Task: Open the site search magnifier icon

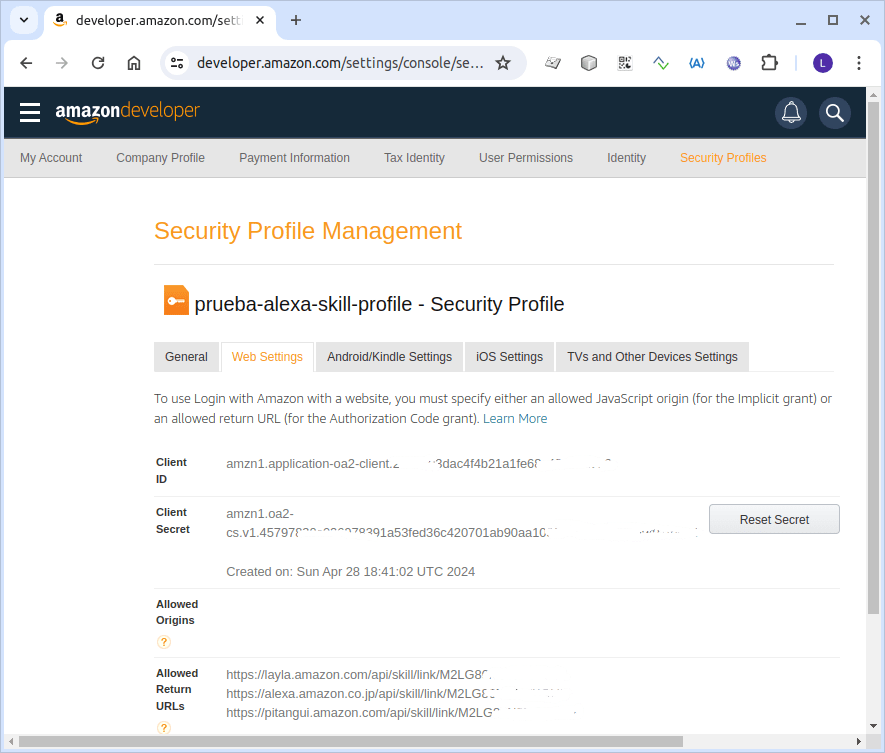Action: pos(835,113)
